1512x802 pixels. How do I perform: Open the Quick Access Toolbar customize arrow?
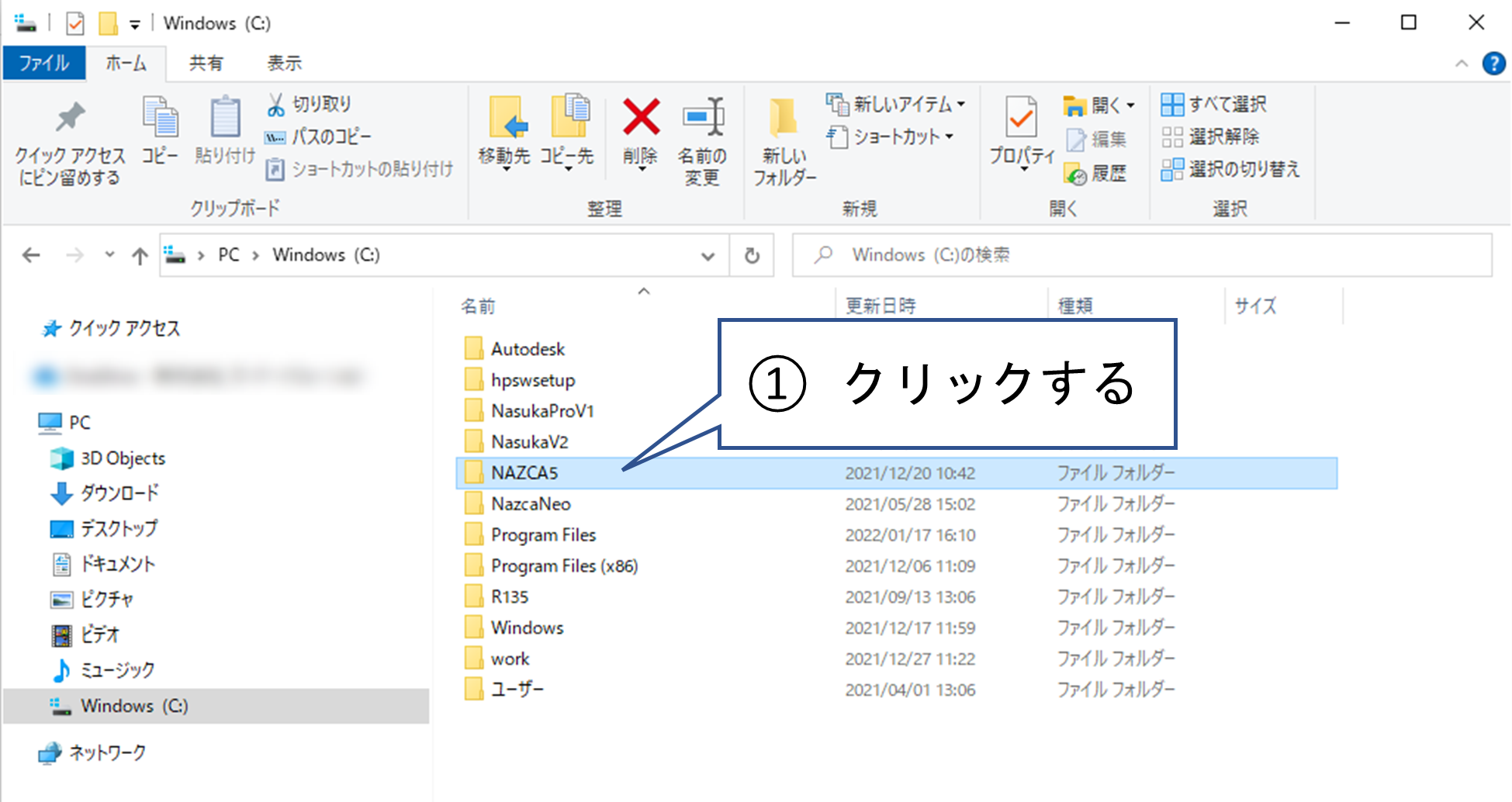(x=135, y=25)
